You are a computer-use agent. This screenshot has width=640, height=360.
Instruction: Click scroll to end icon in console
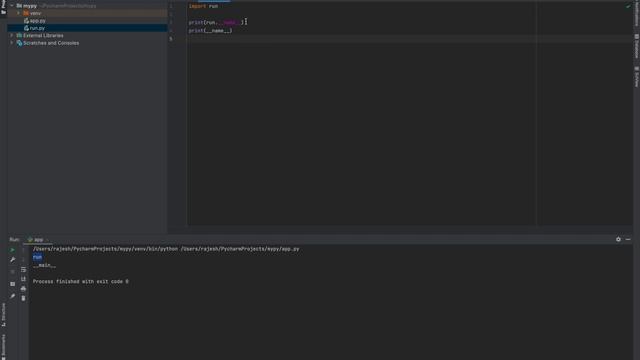click(x=23, y=279)
